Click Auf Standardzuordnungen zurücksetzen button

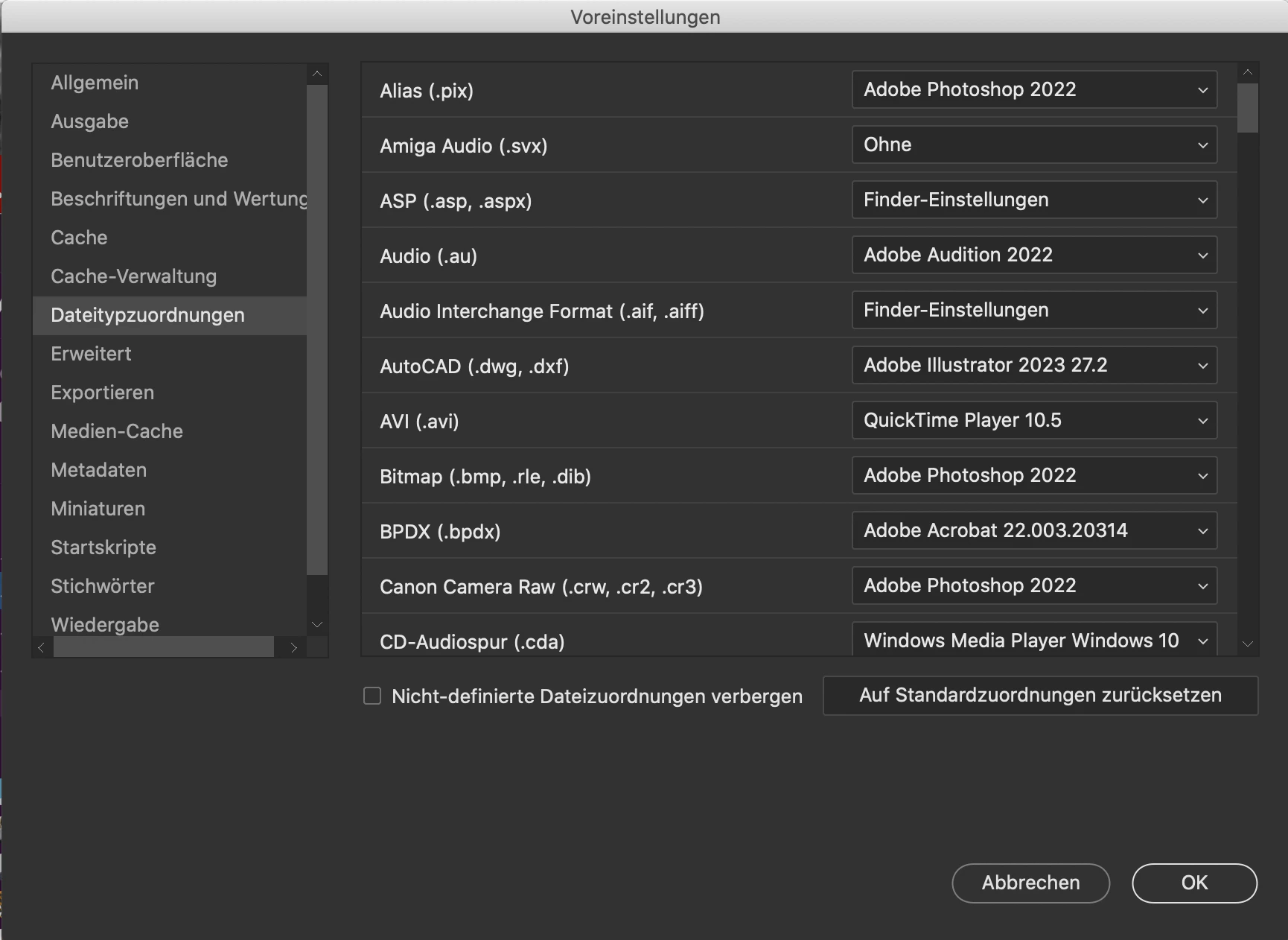(1040, 696)
